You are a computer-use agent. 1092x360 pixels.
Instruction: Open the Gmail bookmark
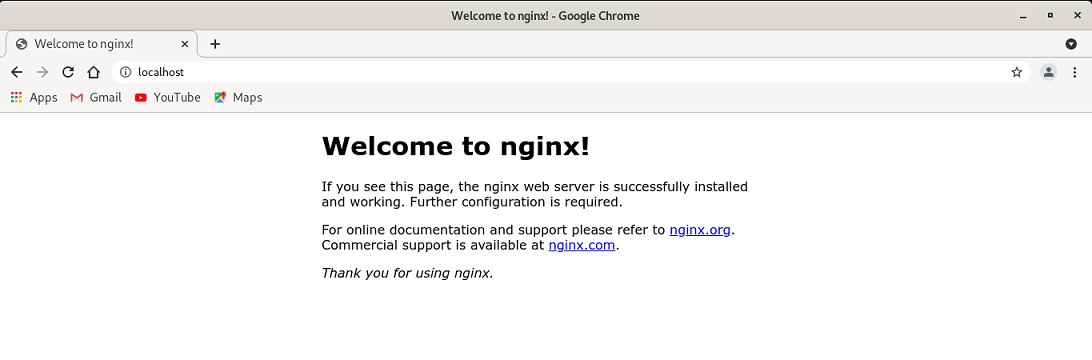[x=96, y=97]
